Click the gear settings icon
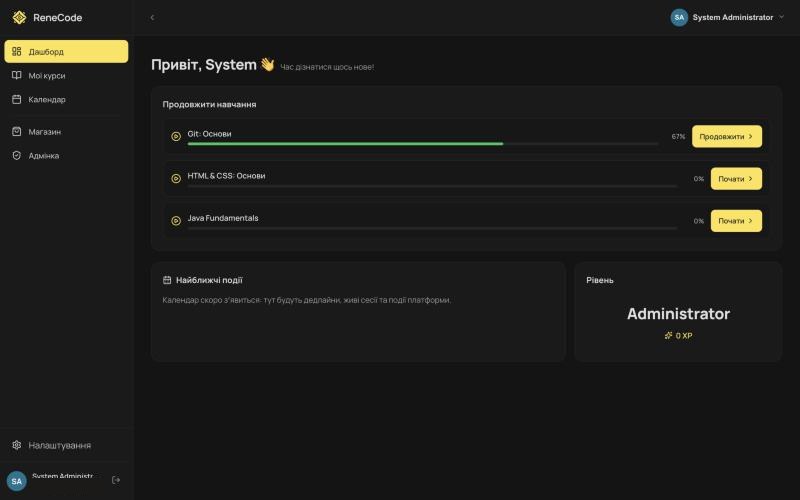Viewport: 800px width, 500px height. 17,445
